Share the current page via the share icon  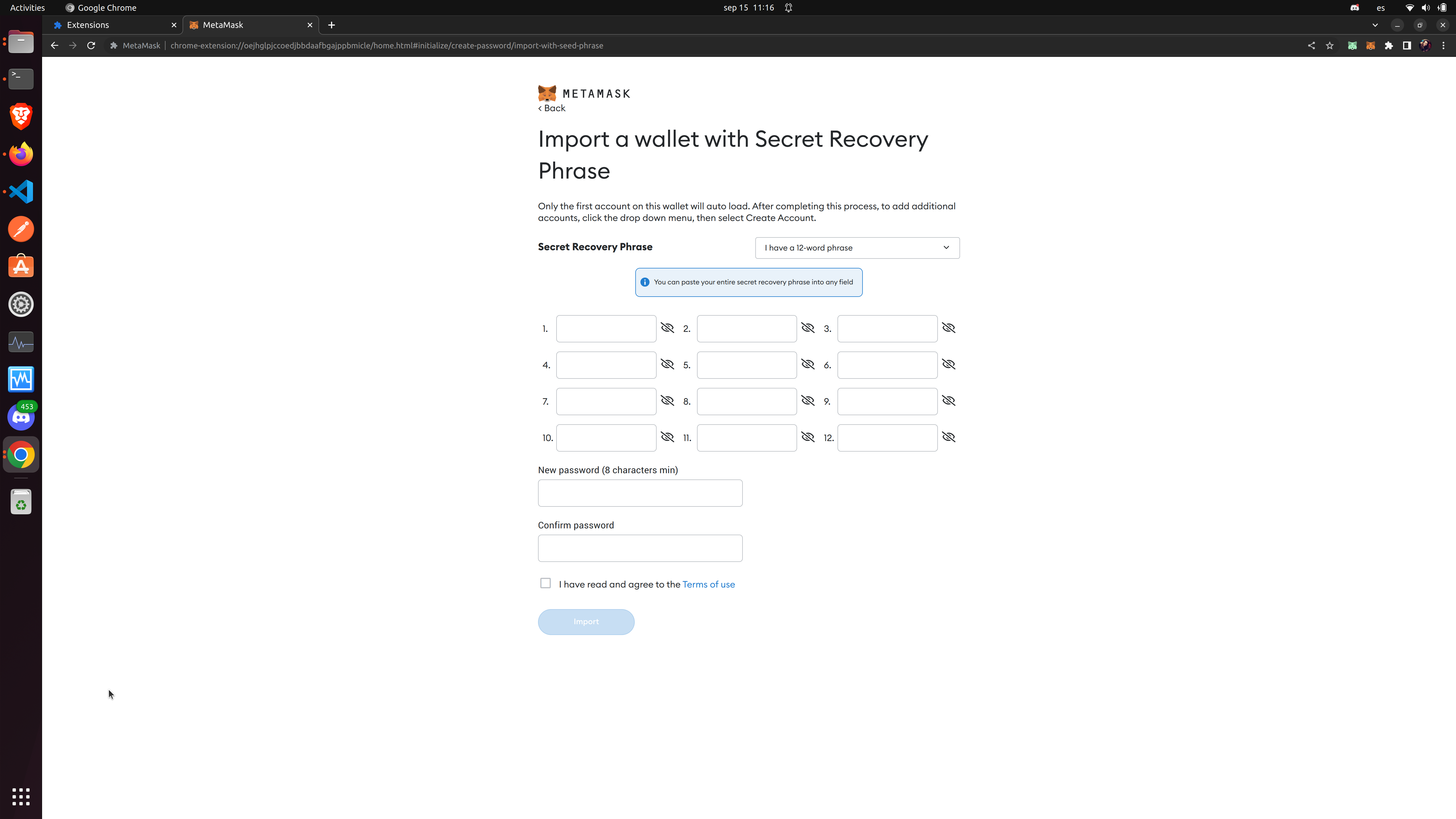(x=1311, y=45)
